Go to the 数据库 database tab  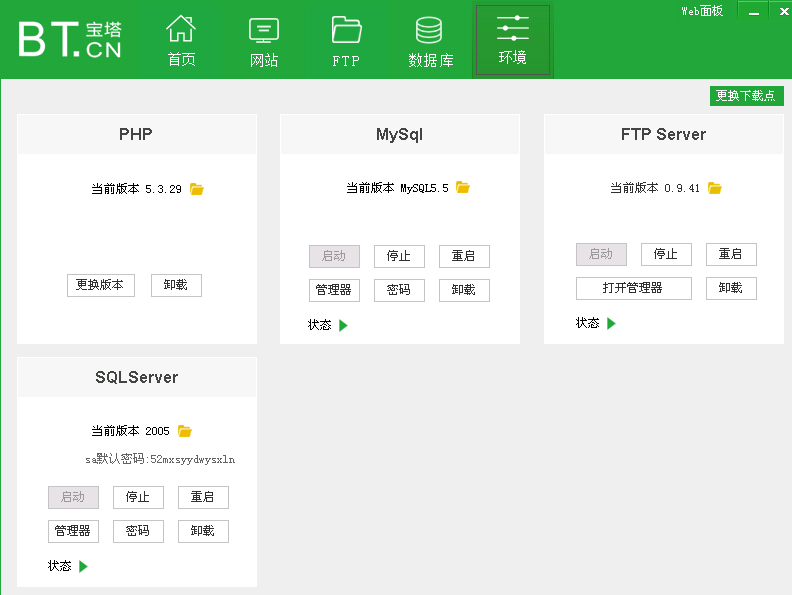(430, 41)
